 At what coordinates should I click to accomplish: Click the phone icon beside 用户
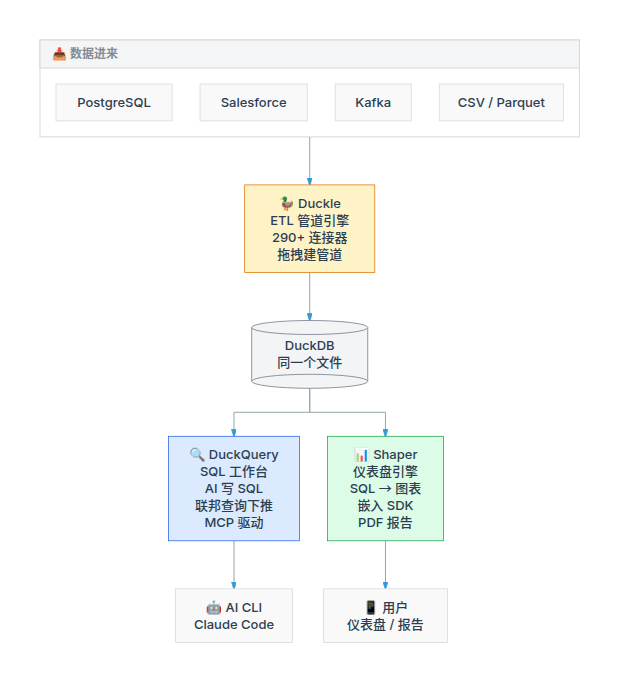pyautogui.click(x=371, y=608)
